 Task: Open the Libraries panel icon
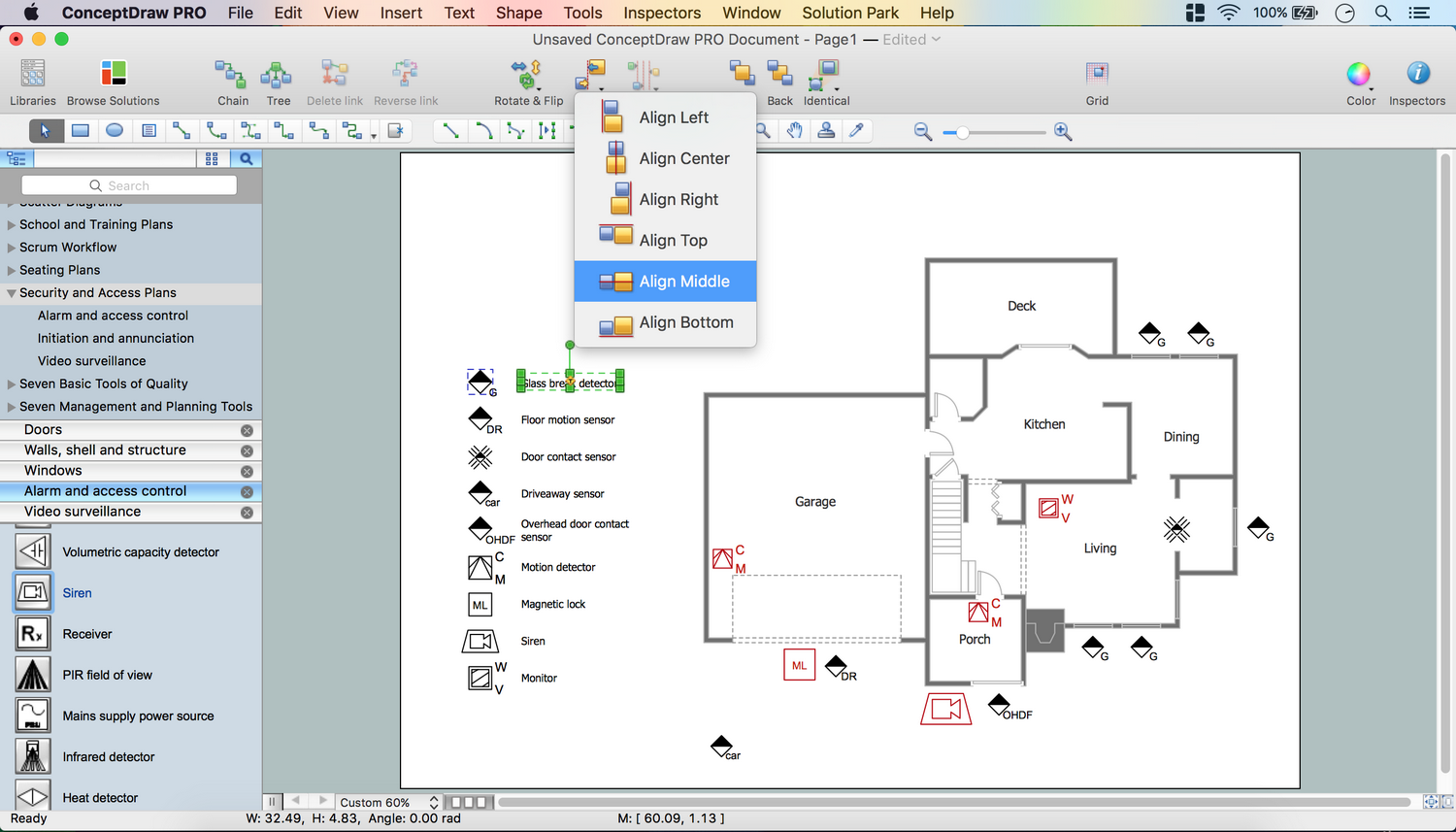[x=33, y=76]
